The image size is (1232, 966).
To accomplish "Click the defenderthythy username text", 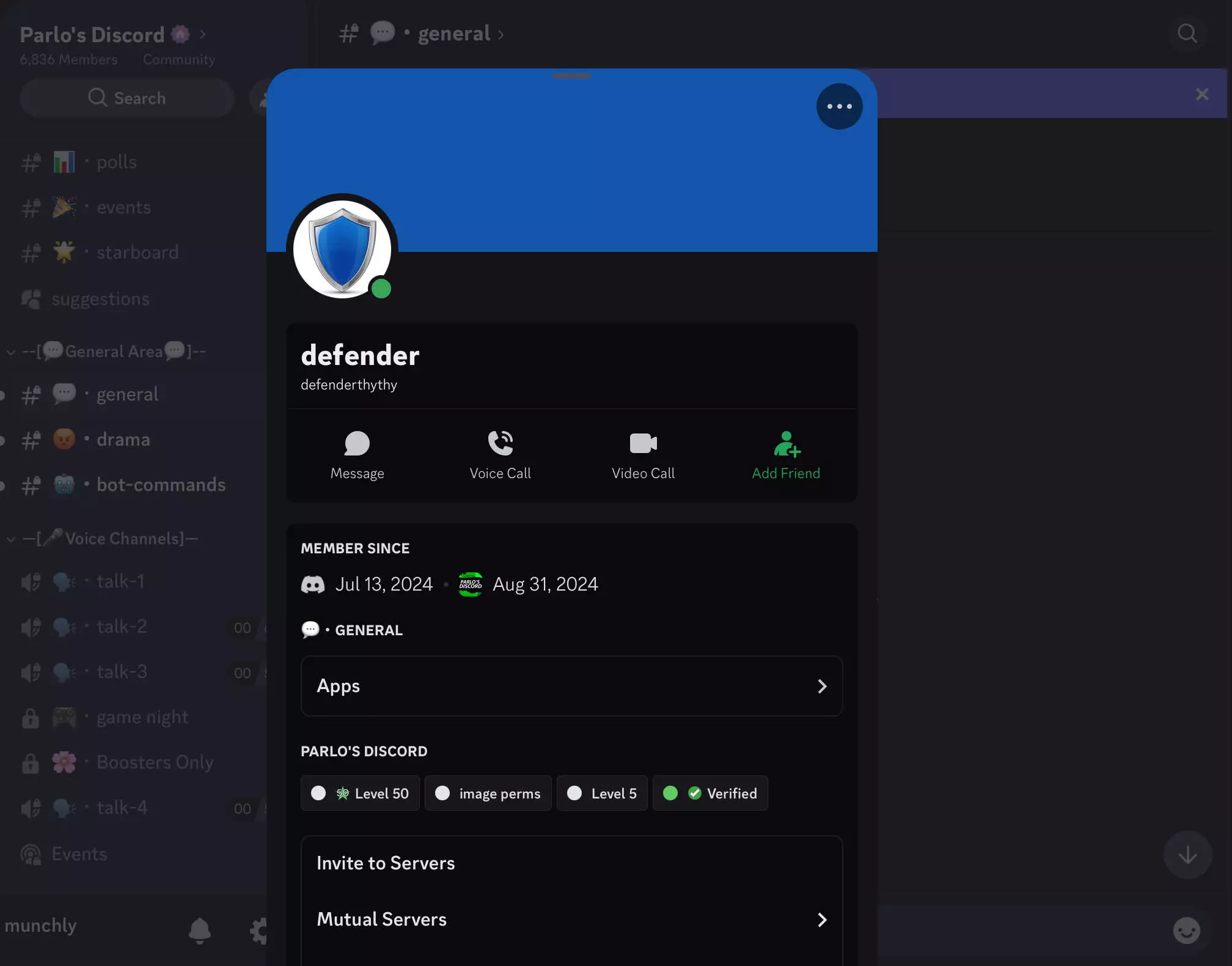I will [x=349, y=385].
